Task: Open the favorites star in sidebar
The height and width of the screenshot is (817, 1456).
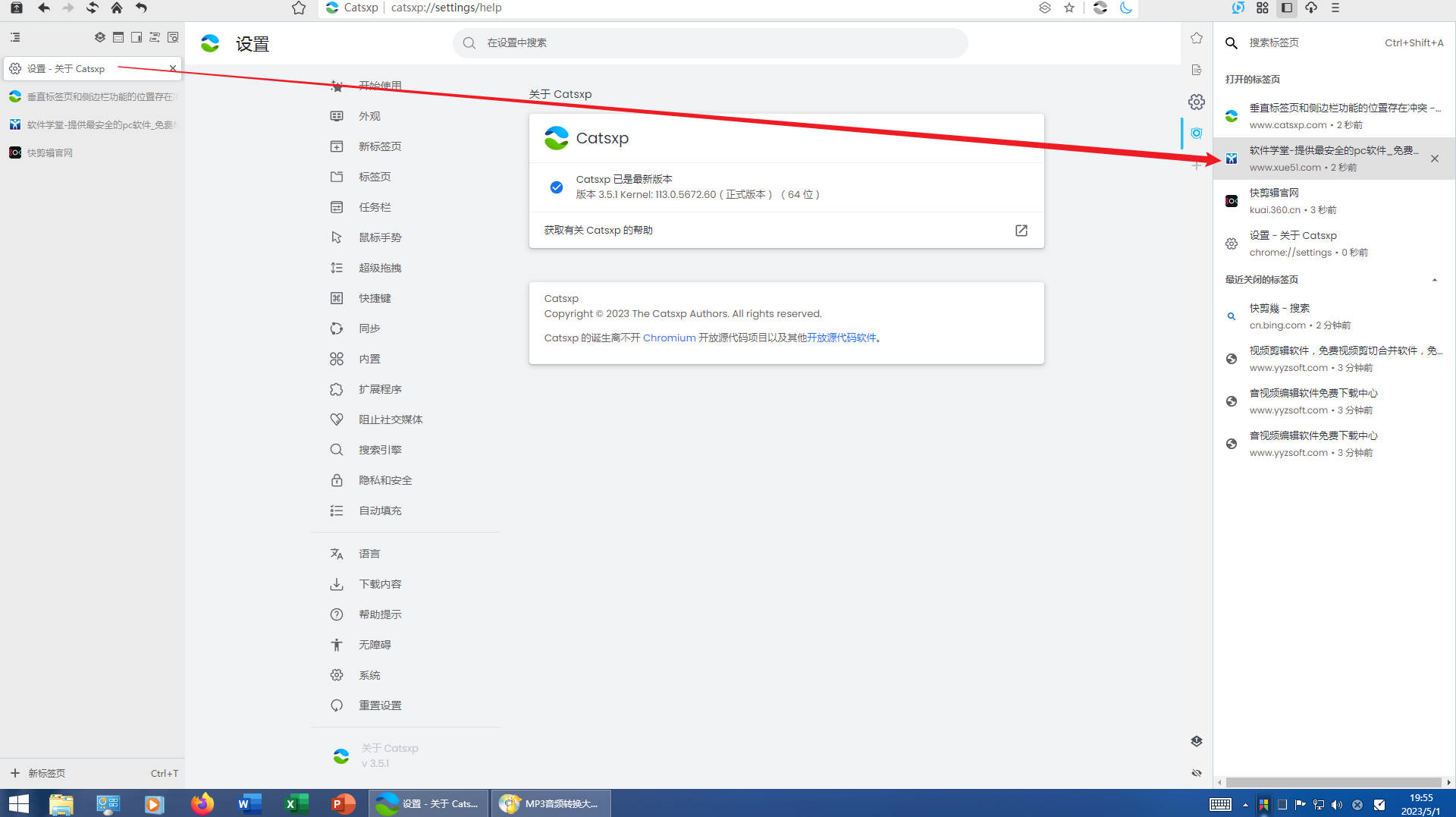Action: point(1197,38)
